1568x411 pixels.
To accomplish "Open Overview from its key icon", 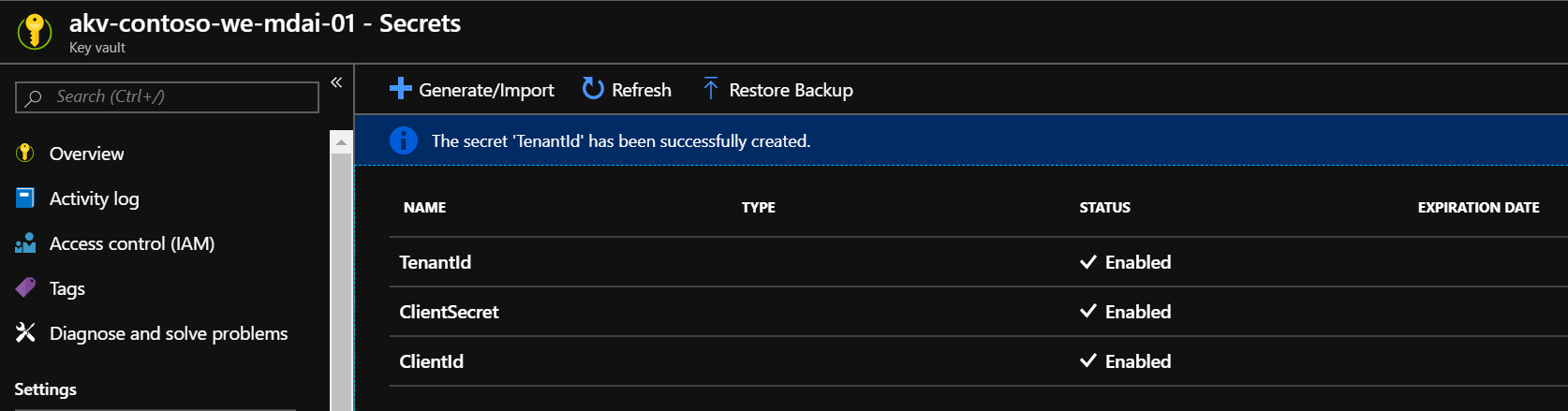I will 25,153.
